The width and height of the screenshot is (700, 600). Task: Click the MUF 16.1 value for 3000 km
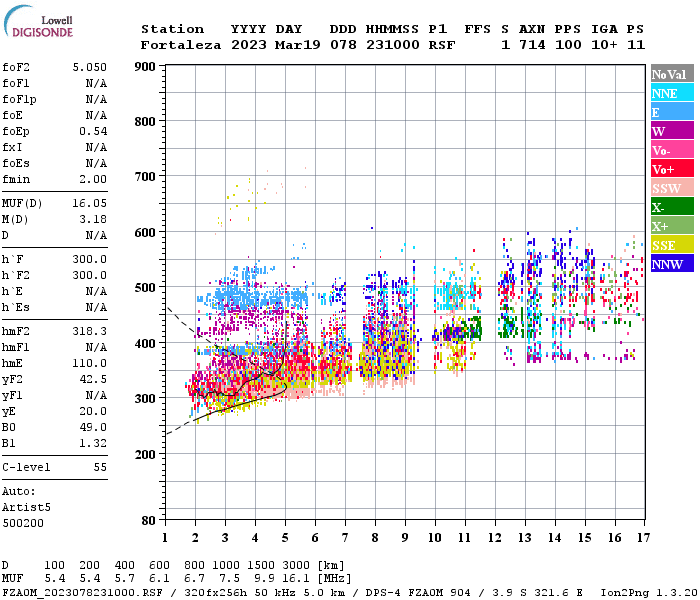pos(296,579)
